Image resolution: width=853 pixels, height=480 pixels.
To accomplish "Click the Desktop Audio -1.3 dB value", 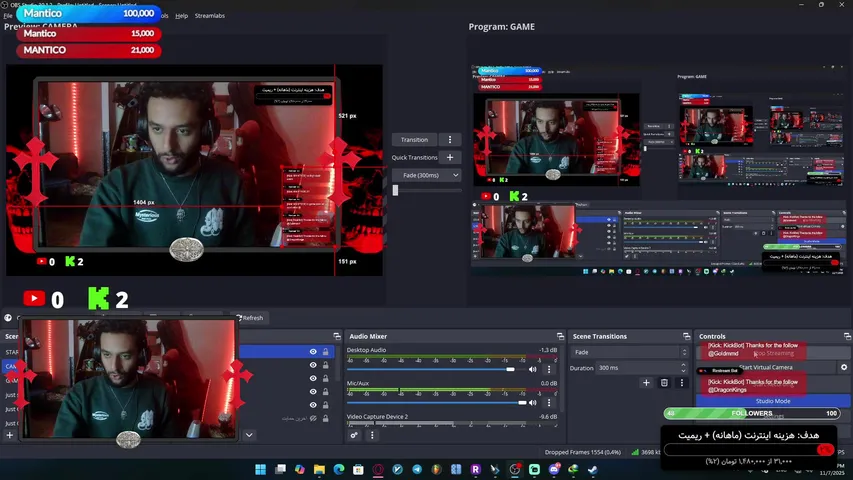I will [548, 350].
